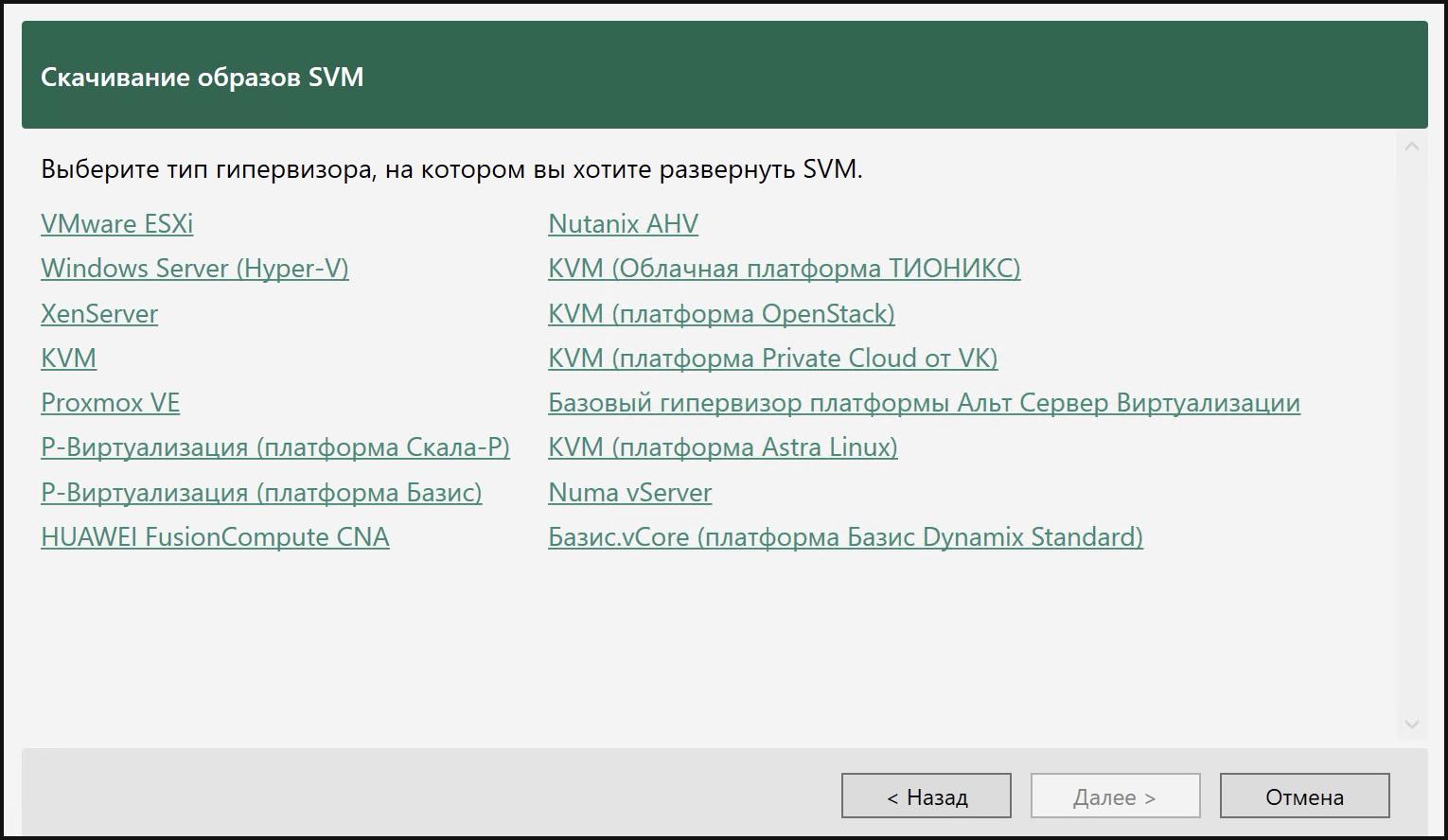This screenshot has width=1448, height=840.
Task: Choose Р-Виртуализация (платформа Базис) link
Action: tap(261, 493)
